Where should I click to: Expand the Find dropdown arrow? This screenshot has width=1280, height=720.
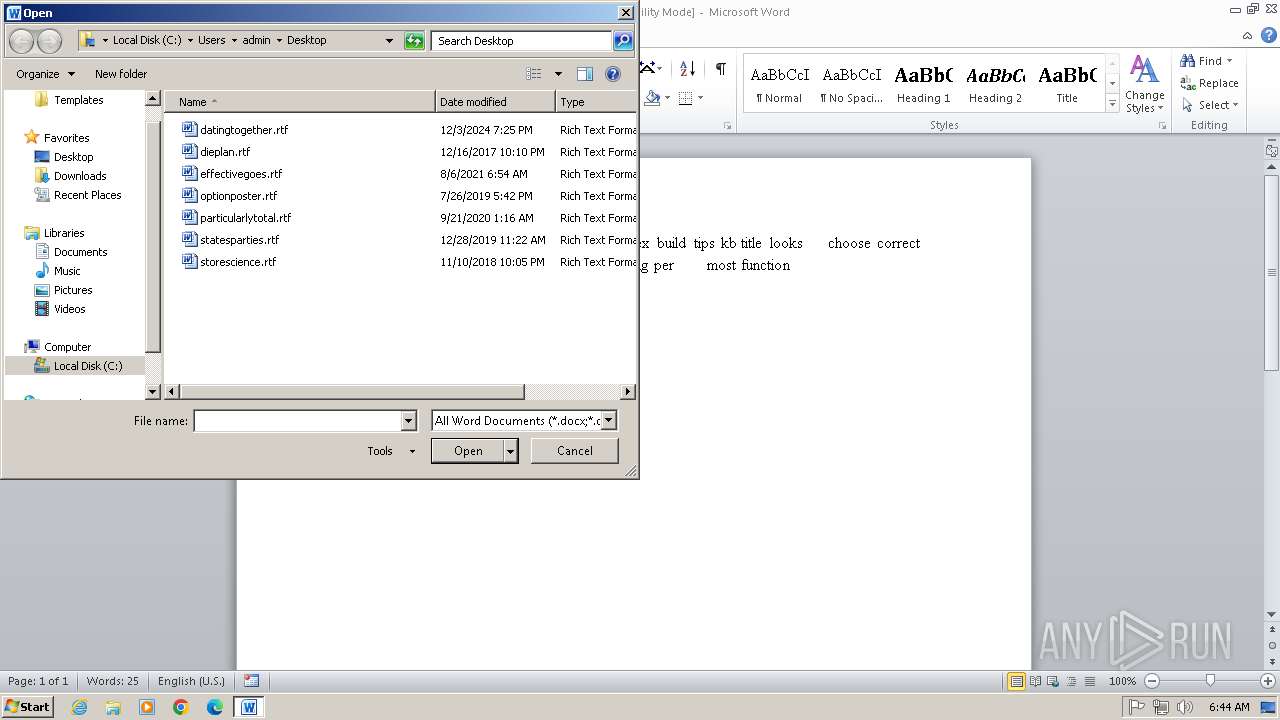(1229, 61)
